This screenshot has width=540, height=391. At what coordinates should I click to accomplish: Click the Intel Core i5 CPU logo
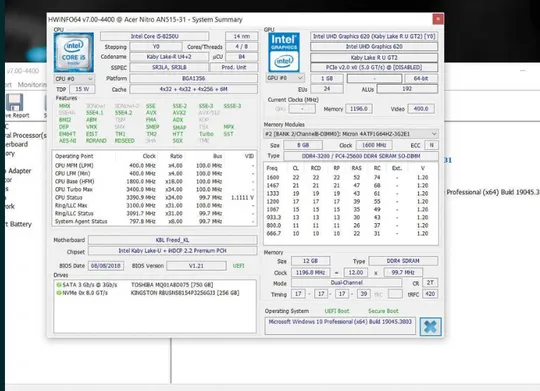[x=74, y=52]
